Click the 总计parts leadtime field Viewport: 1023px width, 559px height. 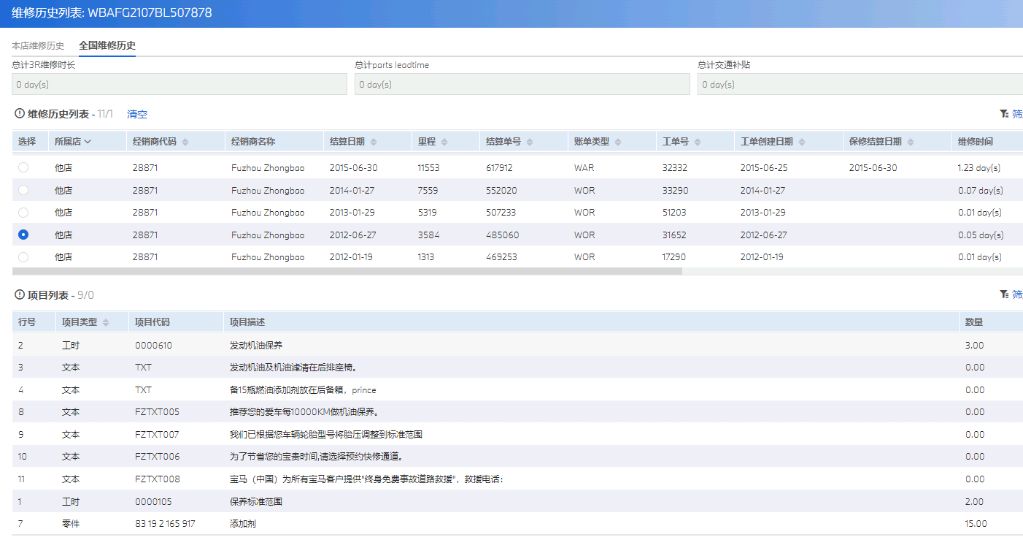[522, 84]
